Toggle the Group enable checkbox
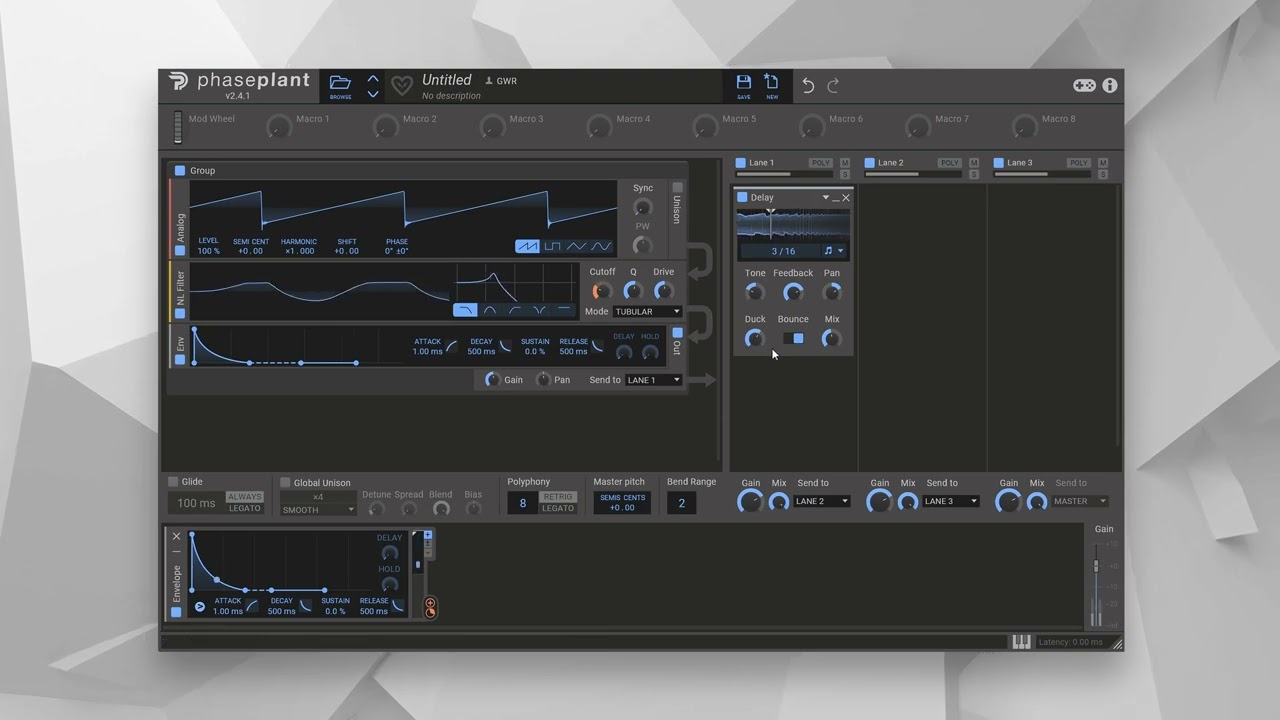1280x720 pixels. coord(180,170)
